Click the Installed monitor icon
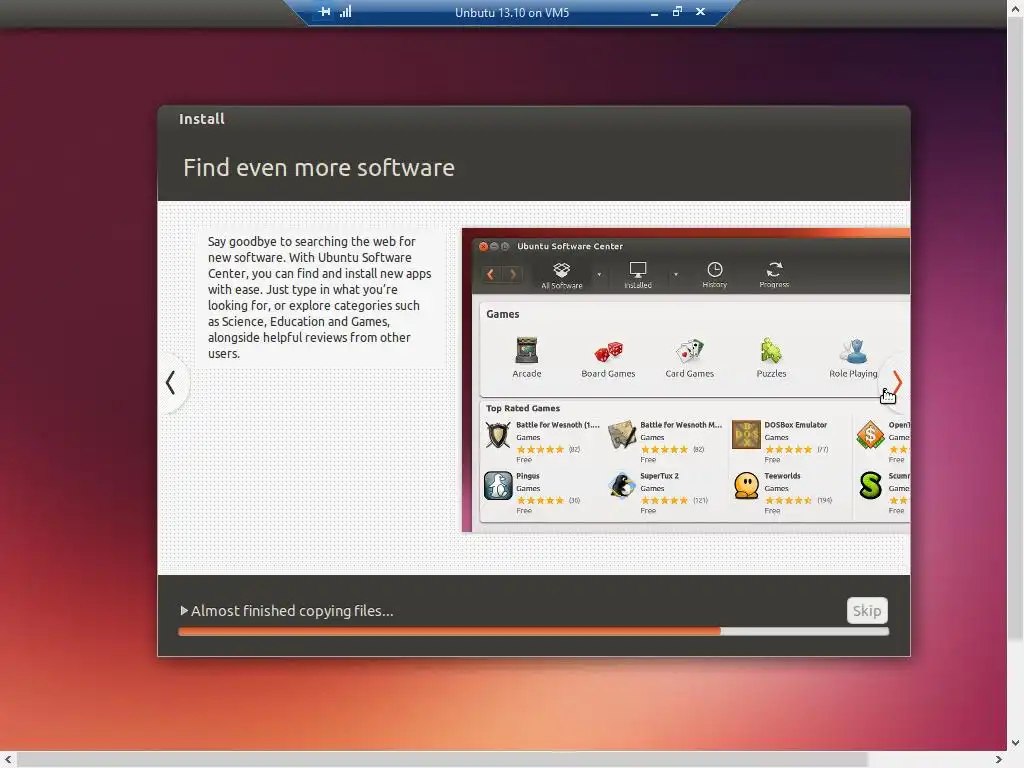Image resolution: width=1024 pixels, height=768 pixels. (637, 270)
